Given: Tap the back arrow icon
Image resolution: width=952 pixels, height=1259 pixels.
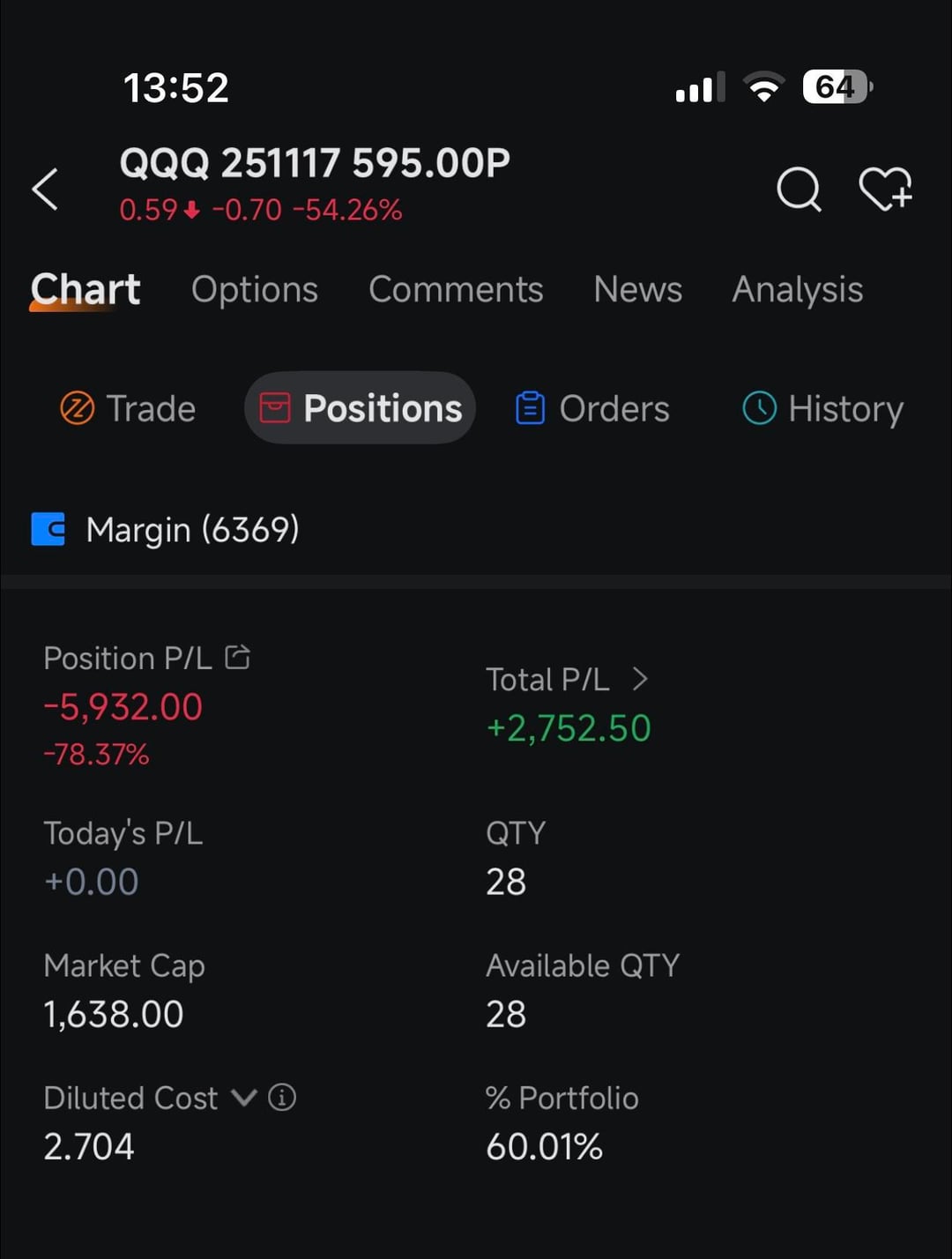Looking at the screenshot, I should [x=45, y=189].
